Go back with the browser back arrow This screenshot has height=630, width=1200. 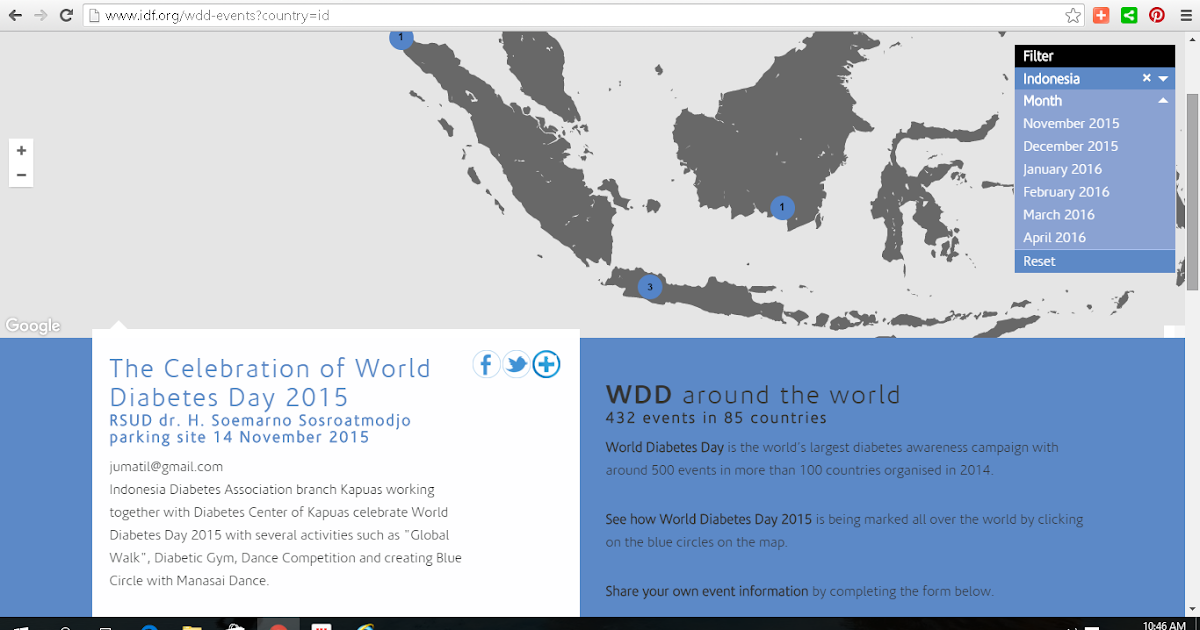click(x=15, y=15)
